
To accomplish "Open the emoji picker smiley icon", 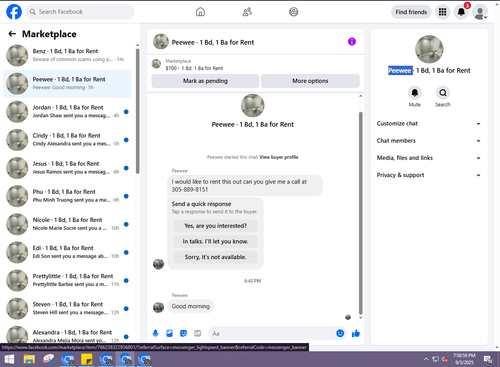I will point(340,333).
